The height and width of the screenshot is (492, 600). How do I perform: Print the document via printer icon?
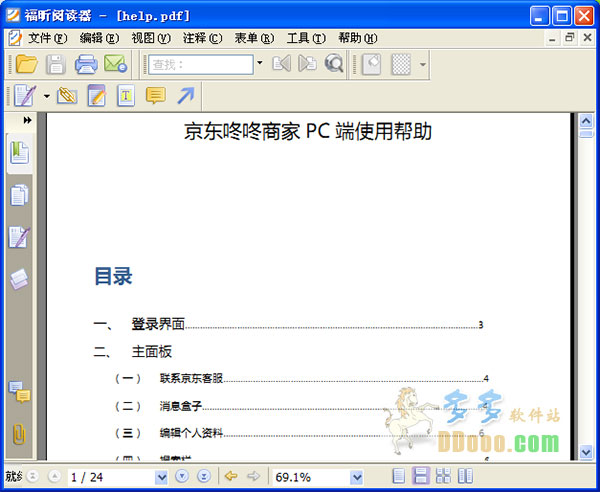click(86, 64)
